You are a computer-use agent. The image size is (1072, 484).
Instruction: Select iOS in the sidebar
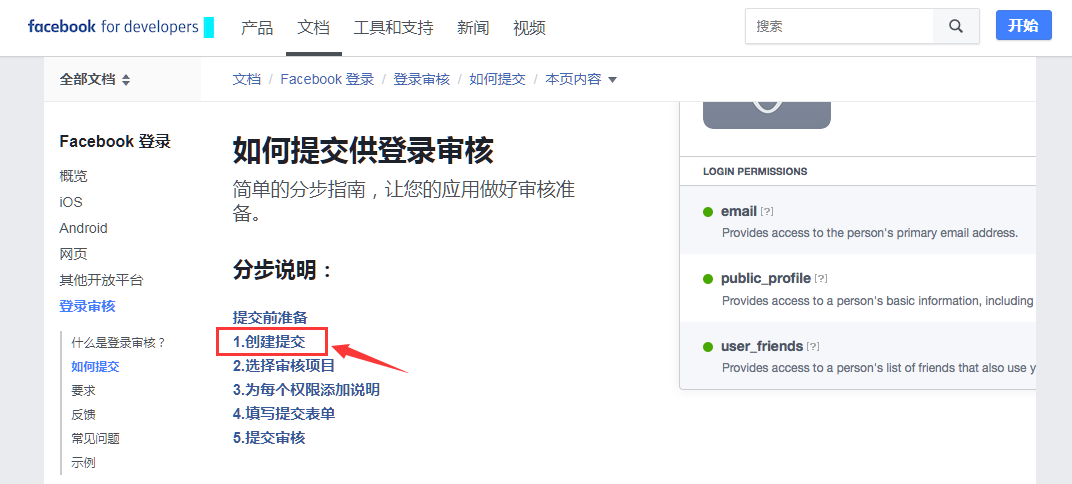coord(71,202)
